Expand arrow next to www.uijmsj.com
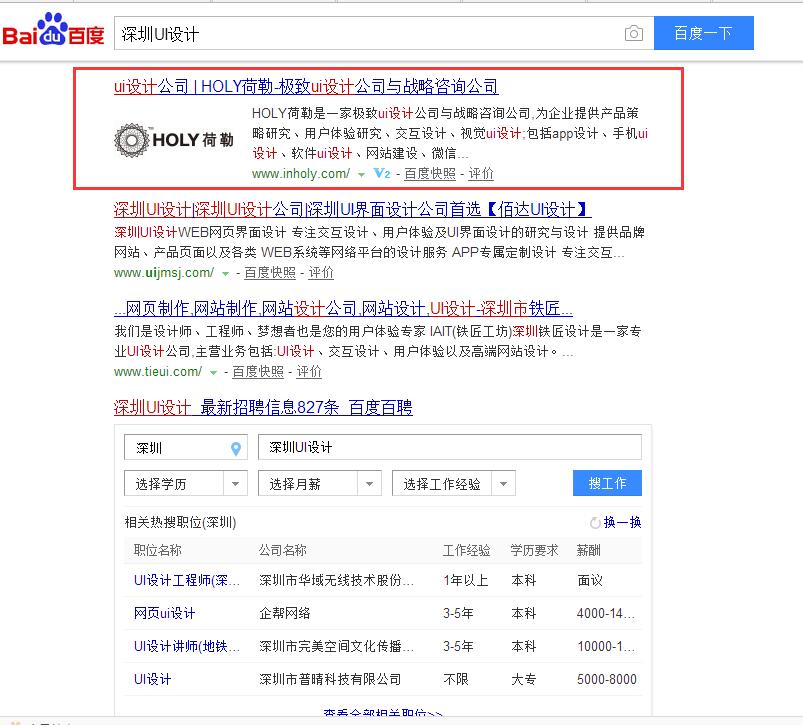The height and width of the screenshot is (725, 803). click(x=225, y=274)
